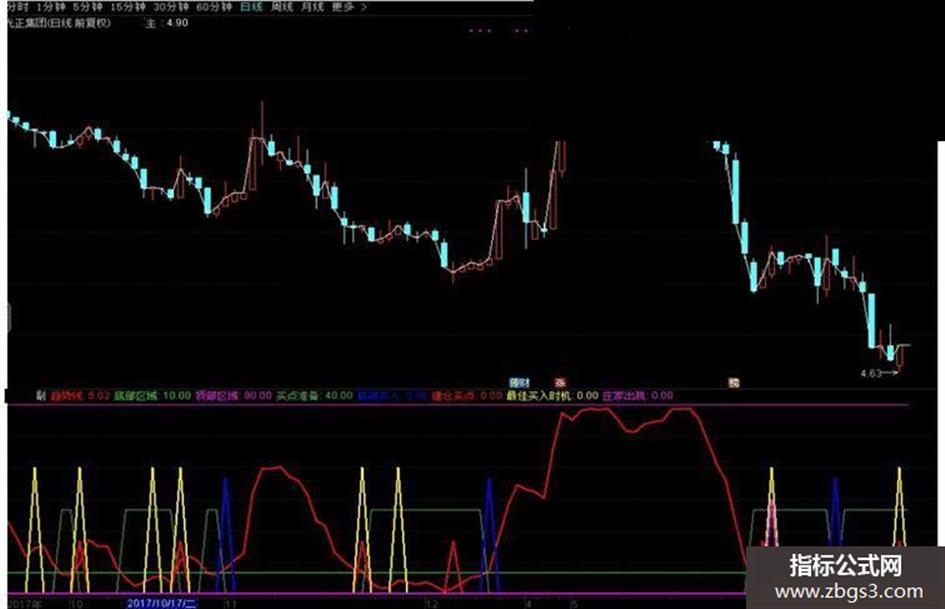945x609 pixels.
Task: Switch to the 5分钟 period tab
Action: pos(87,7)
